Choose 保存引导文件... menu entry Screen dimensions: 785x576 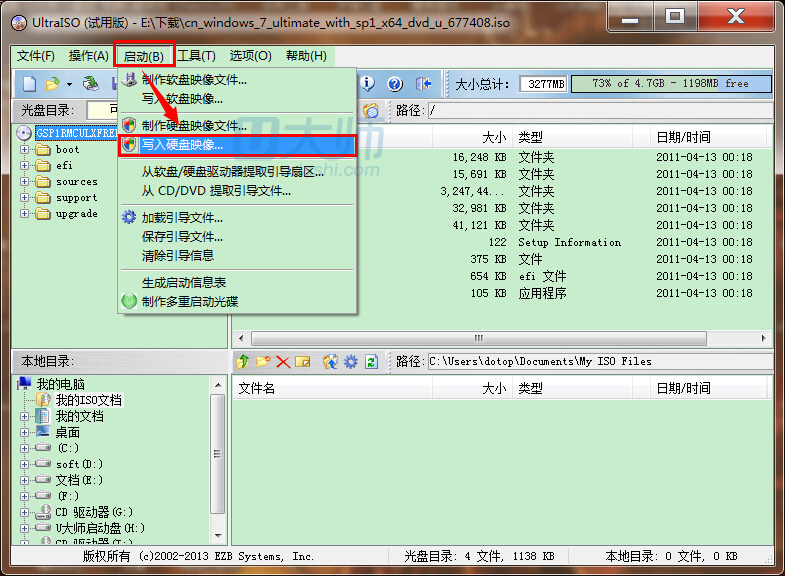click(237, 236)
